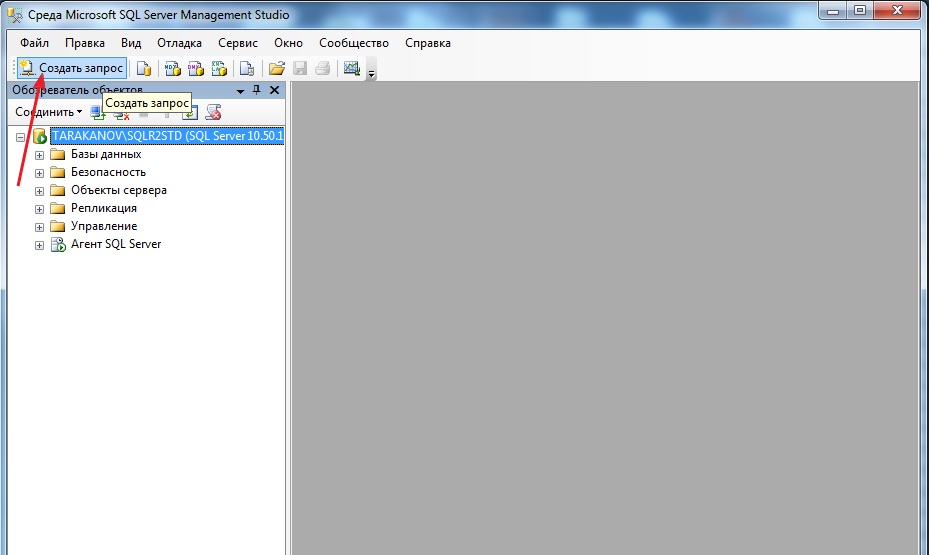The height and width of the screenshot is (555, 929).
Task: Open the Правка menu
Action: click(85, 43)
